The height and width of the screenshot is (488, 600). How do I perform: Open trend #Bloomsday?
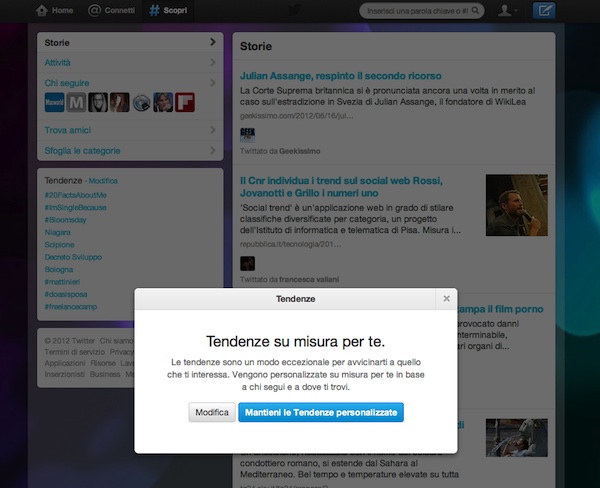pos(65,220)
